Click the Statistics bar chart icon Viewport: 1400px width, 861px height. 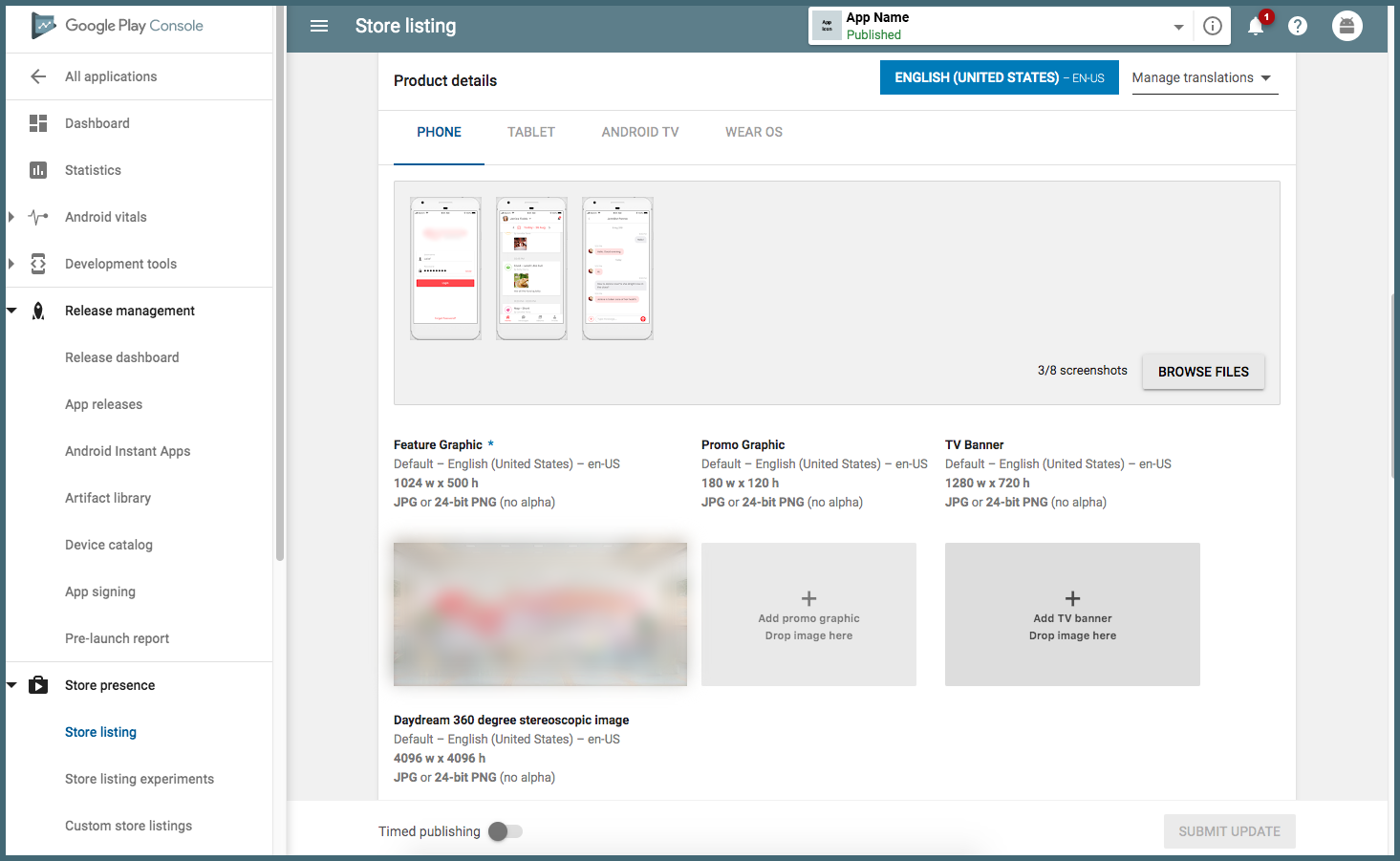pyautogui.click(x=38, y=170)
